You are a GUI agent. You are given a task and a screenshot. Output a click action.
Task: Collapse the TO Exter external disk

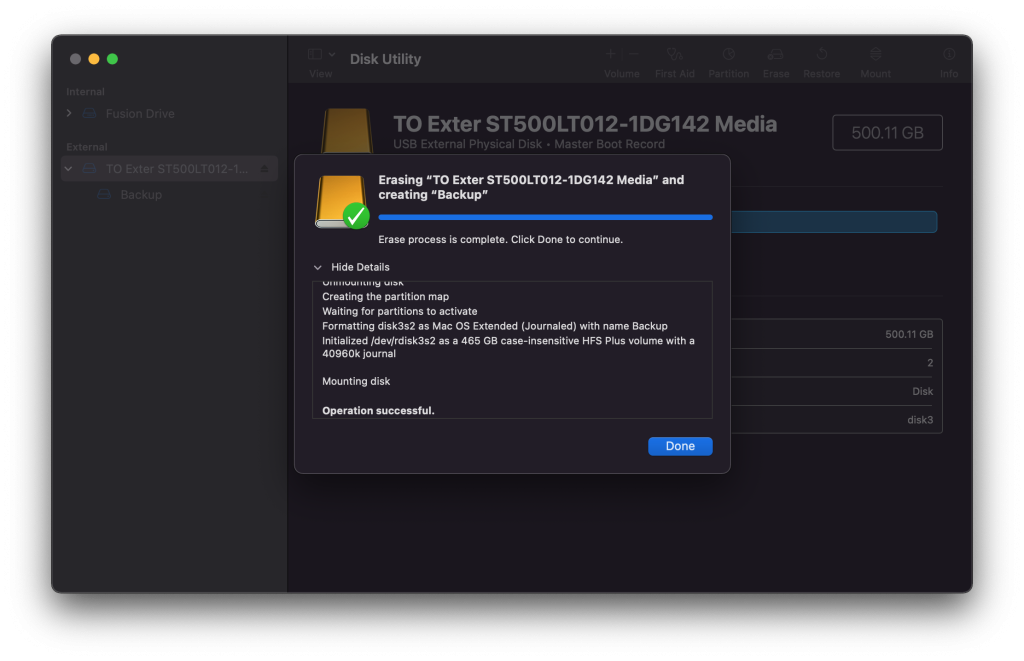click(69, 169)
